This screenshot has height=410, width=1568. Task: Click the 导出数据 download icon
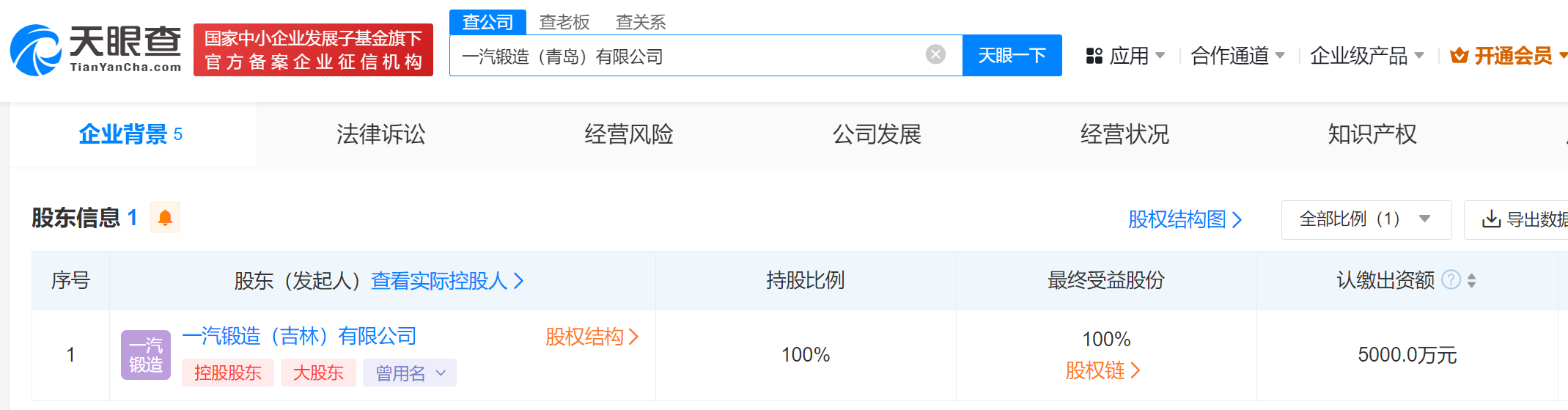[x=1490, y=219]
